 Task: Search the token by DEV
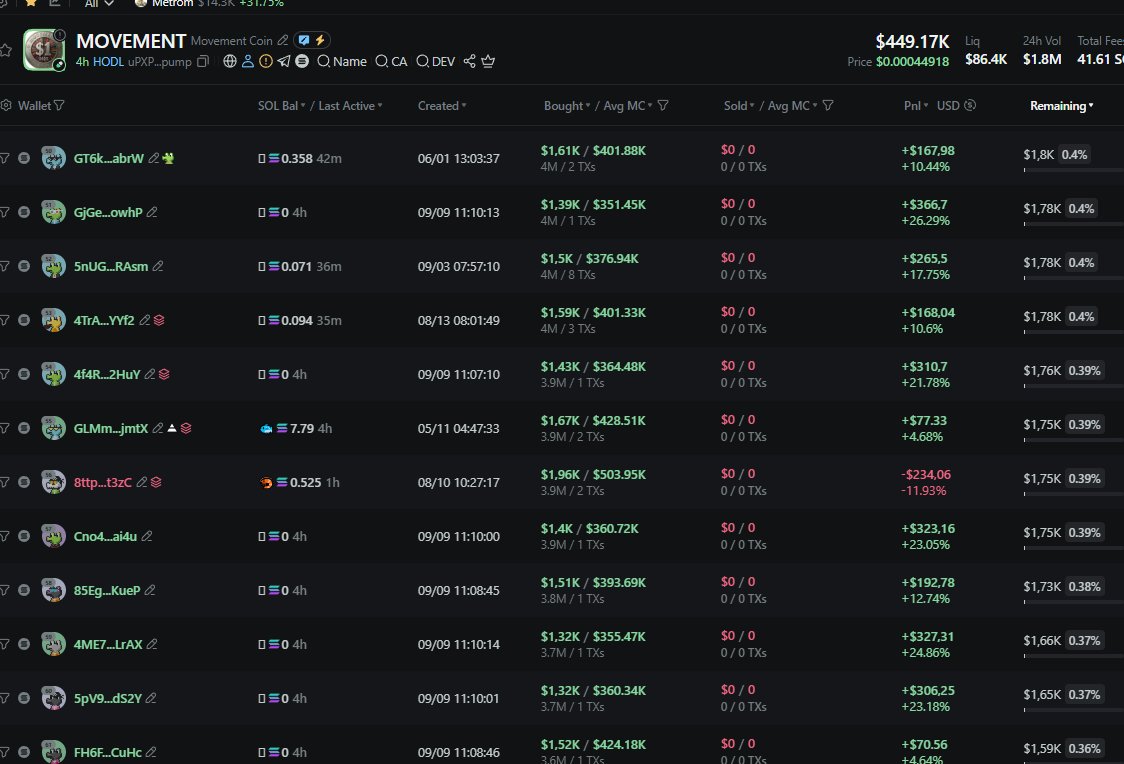[x=435, y=62]
